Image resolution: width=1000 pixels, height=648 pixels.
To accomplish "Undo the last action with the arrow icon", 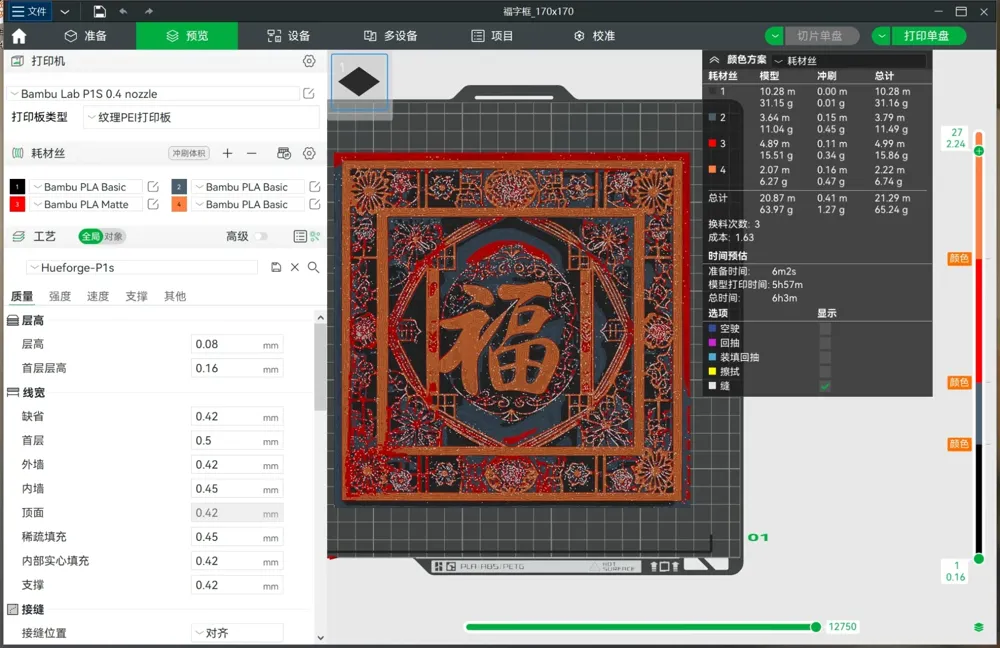I will click(x=123, y=11).
